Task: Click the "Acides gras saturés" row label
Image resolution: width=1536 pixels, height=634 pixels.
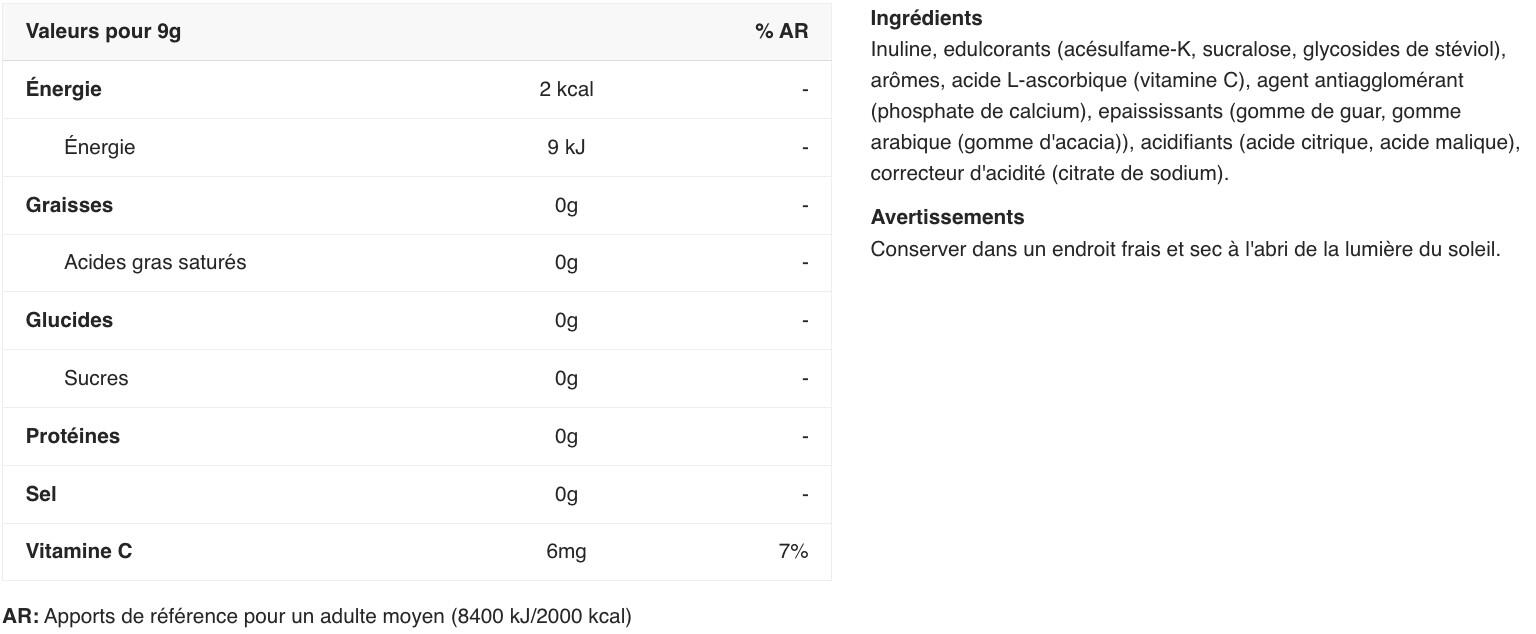Action: pyautogui.click(x=155, y=262)
